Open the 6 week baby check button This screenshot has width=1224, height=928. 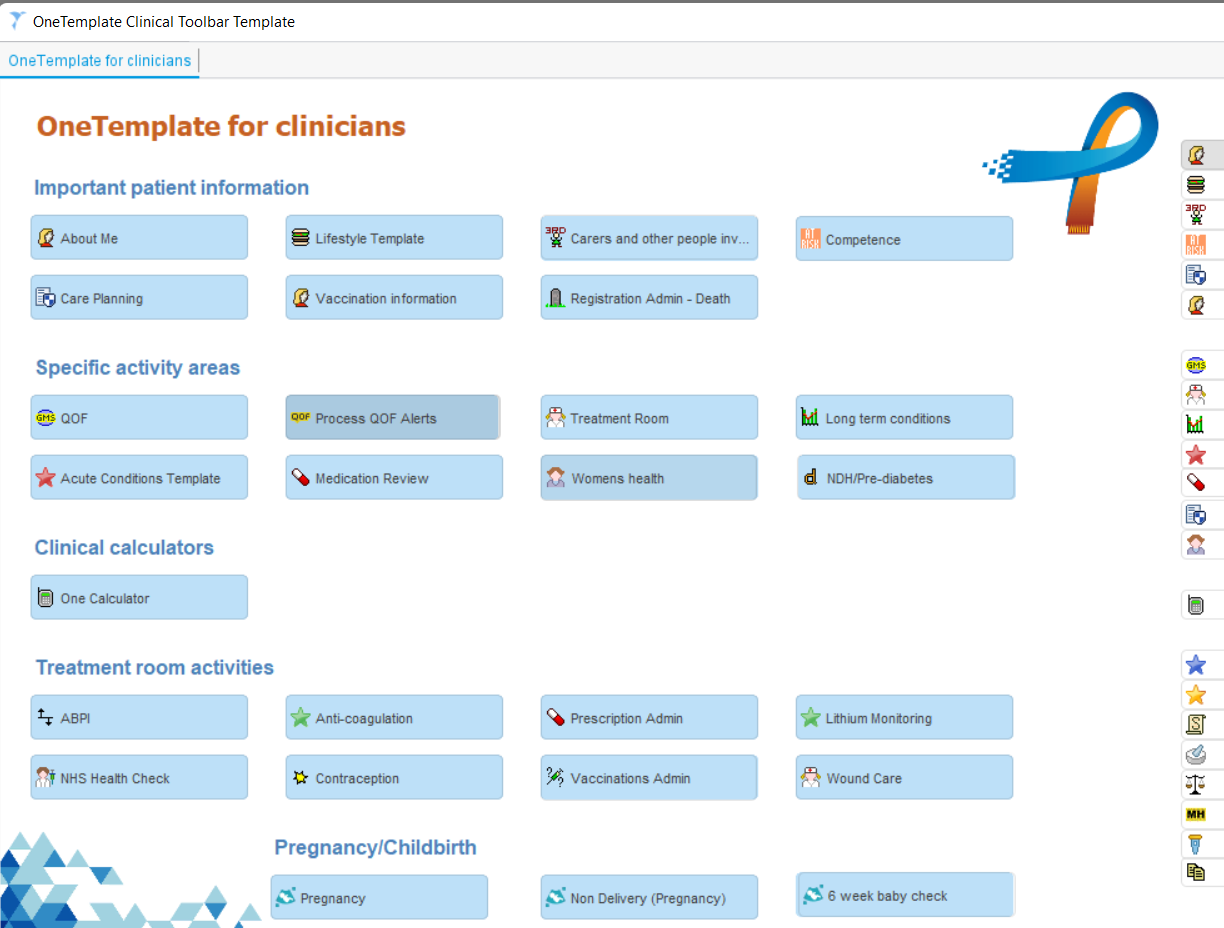point(906,895)
